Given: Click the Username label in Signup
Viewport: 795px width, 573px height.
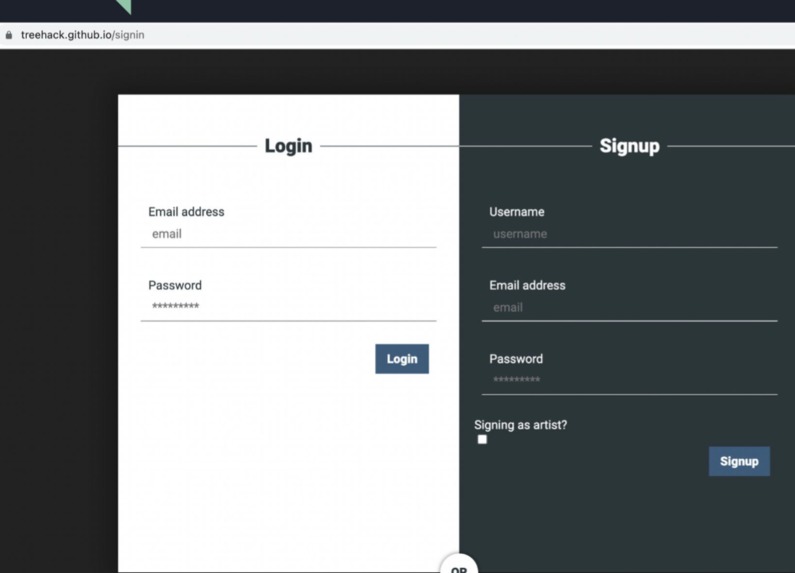Looking at the screenshot, I should coord(517,212).
